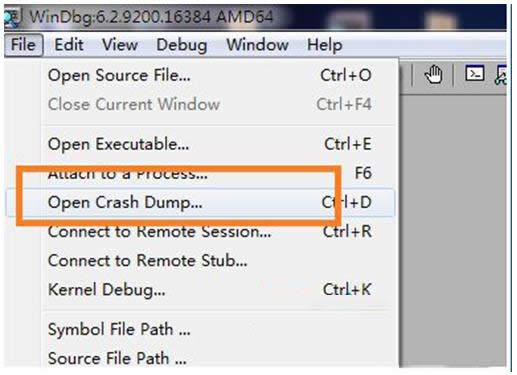Viewport: 517px width, 375px height.
Task: Click the gray workspace area
Action: tap(453, 230)
